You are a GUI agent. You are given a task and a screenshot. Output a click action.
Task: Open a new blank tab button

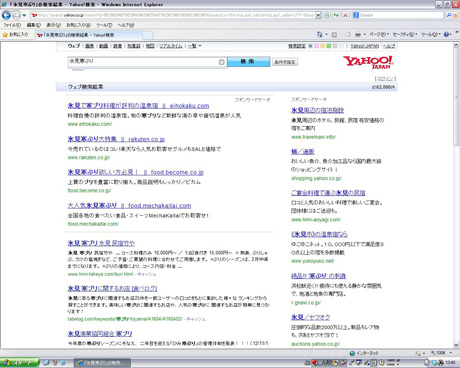pyautogui.click(x=148, y=35)
